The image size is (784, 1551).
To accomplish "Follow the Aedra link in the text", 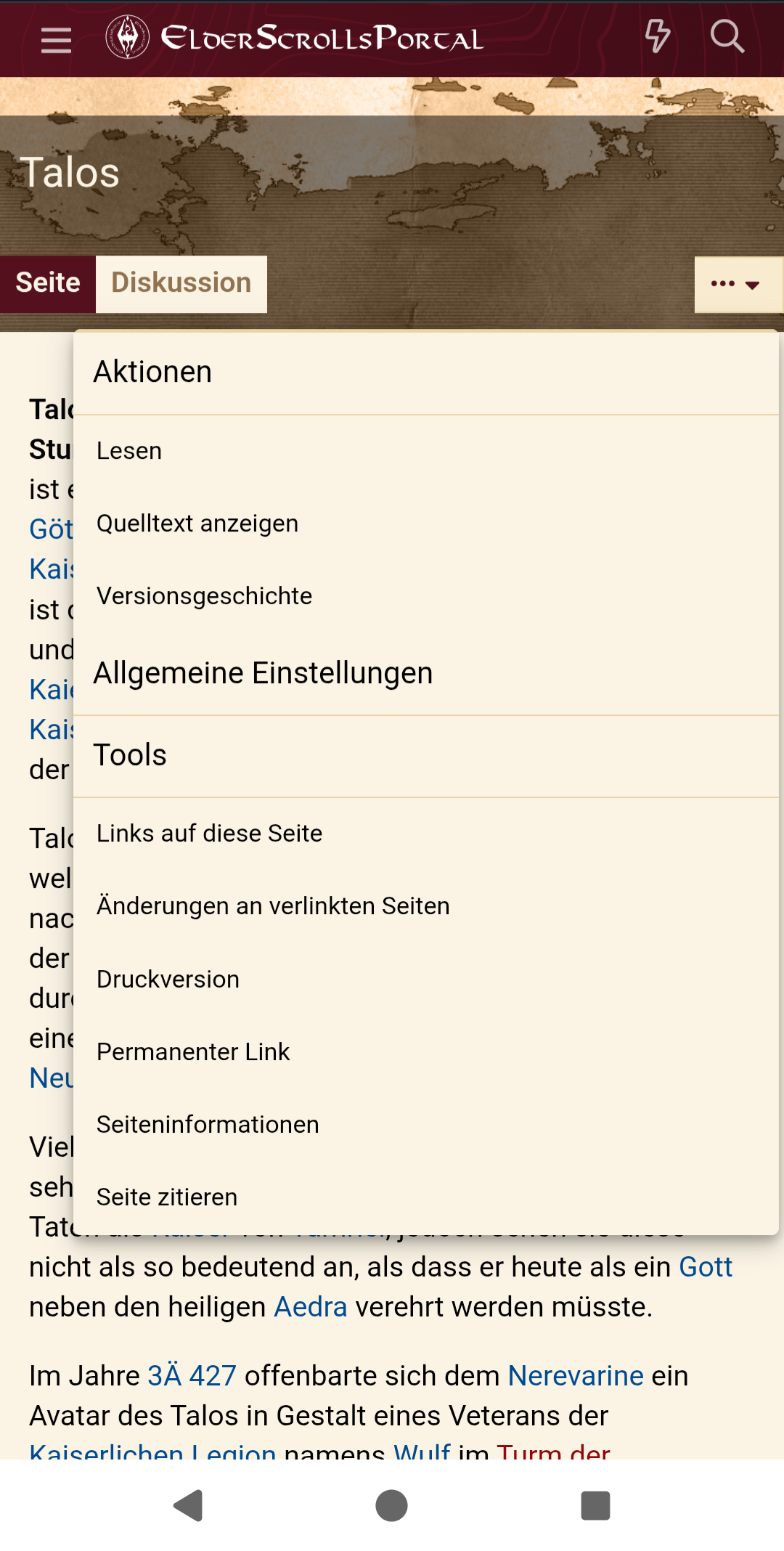I will (x=309, y=1306).
